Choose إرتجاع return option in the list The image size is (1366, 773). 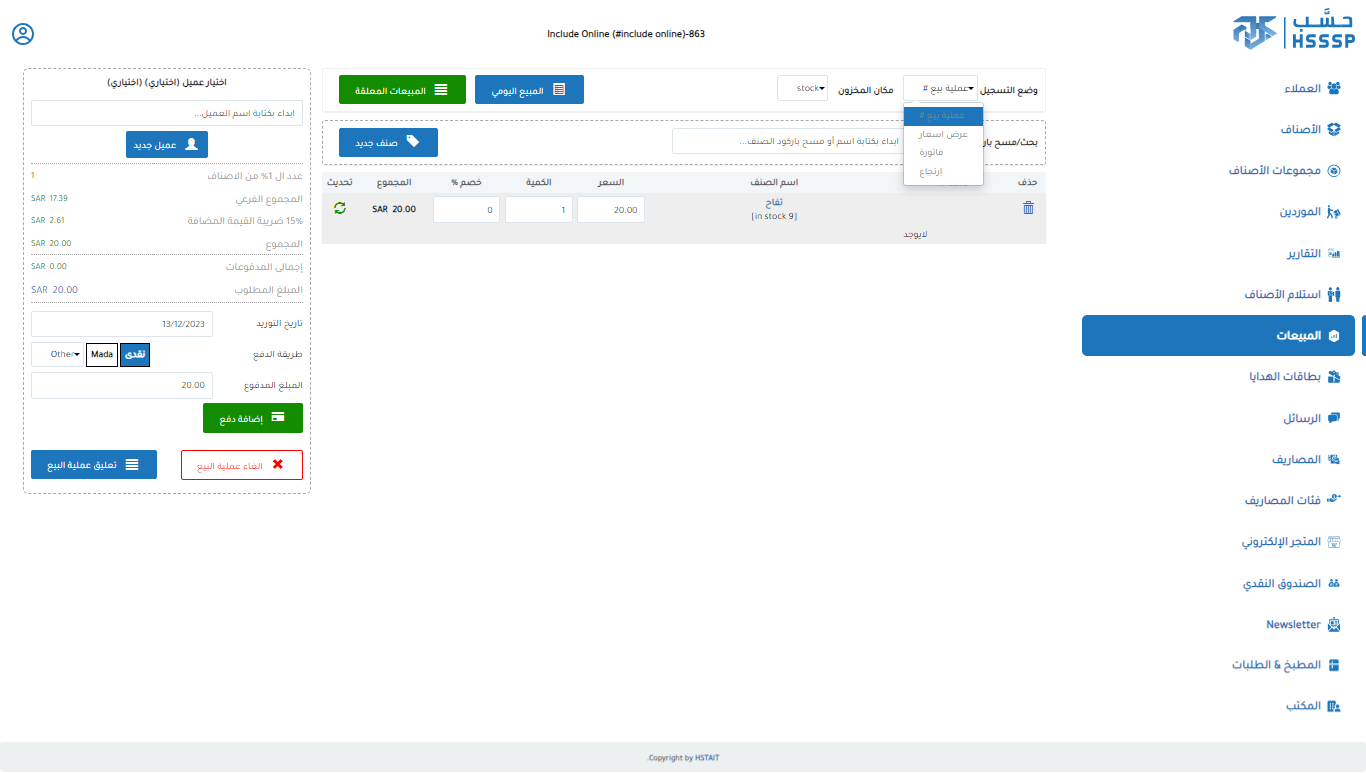(931, 172)
